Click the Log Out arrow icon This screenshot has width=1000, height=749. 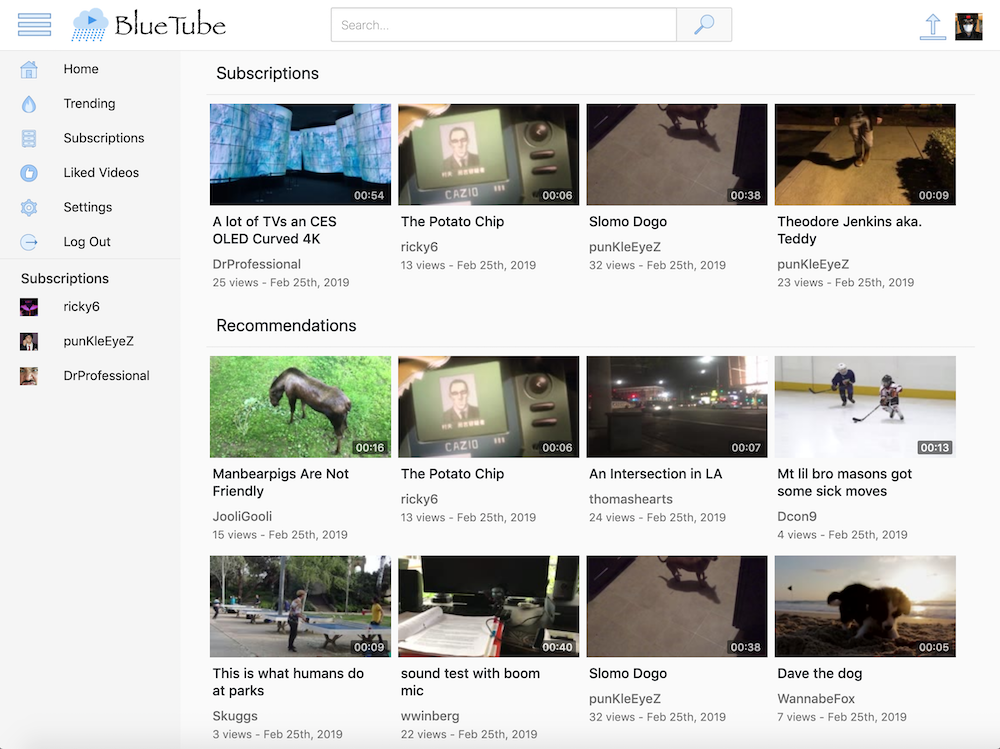point(29,241)
